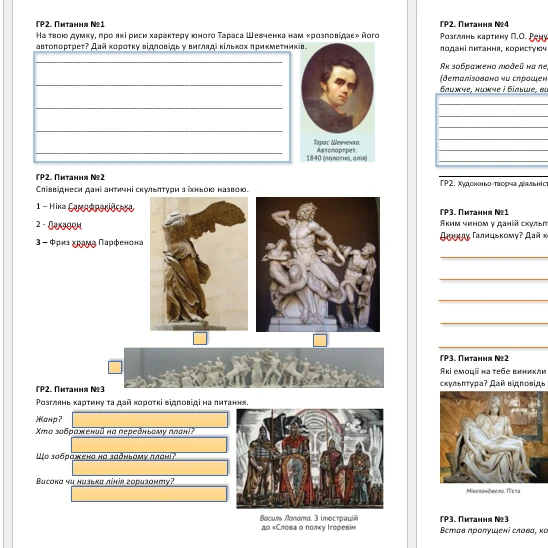Click the answer box under Nike of Samothrace
The width and height of the screenshot is (548, 548).
click(x=200, y=338)
